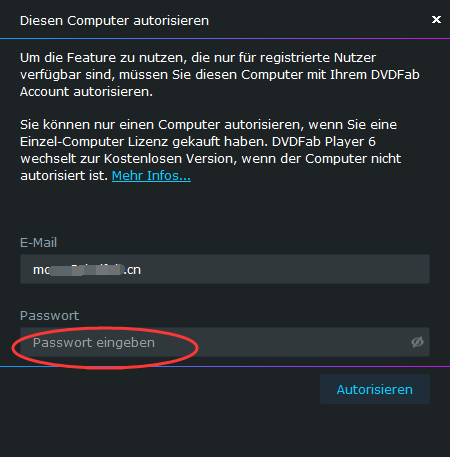Focus the E-Mail input field
This screenshot has width=450, height=457.
click(x=225, y=269)
